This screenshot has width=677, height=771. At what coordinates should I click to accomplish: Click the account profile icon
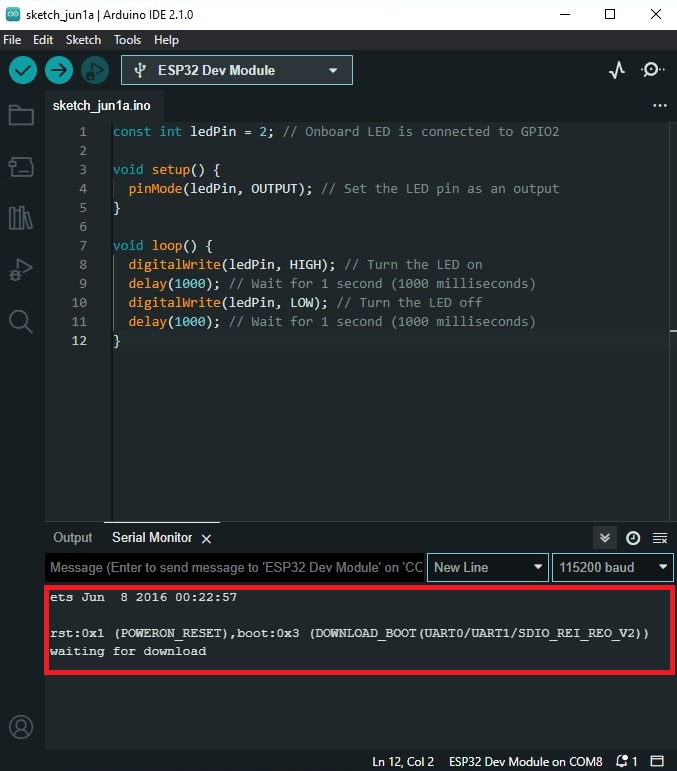pos(21,727)
